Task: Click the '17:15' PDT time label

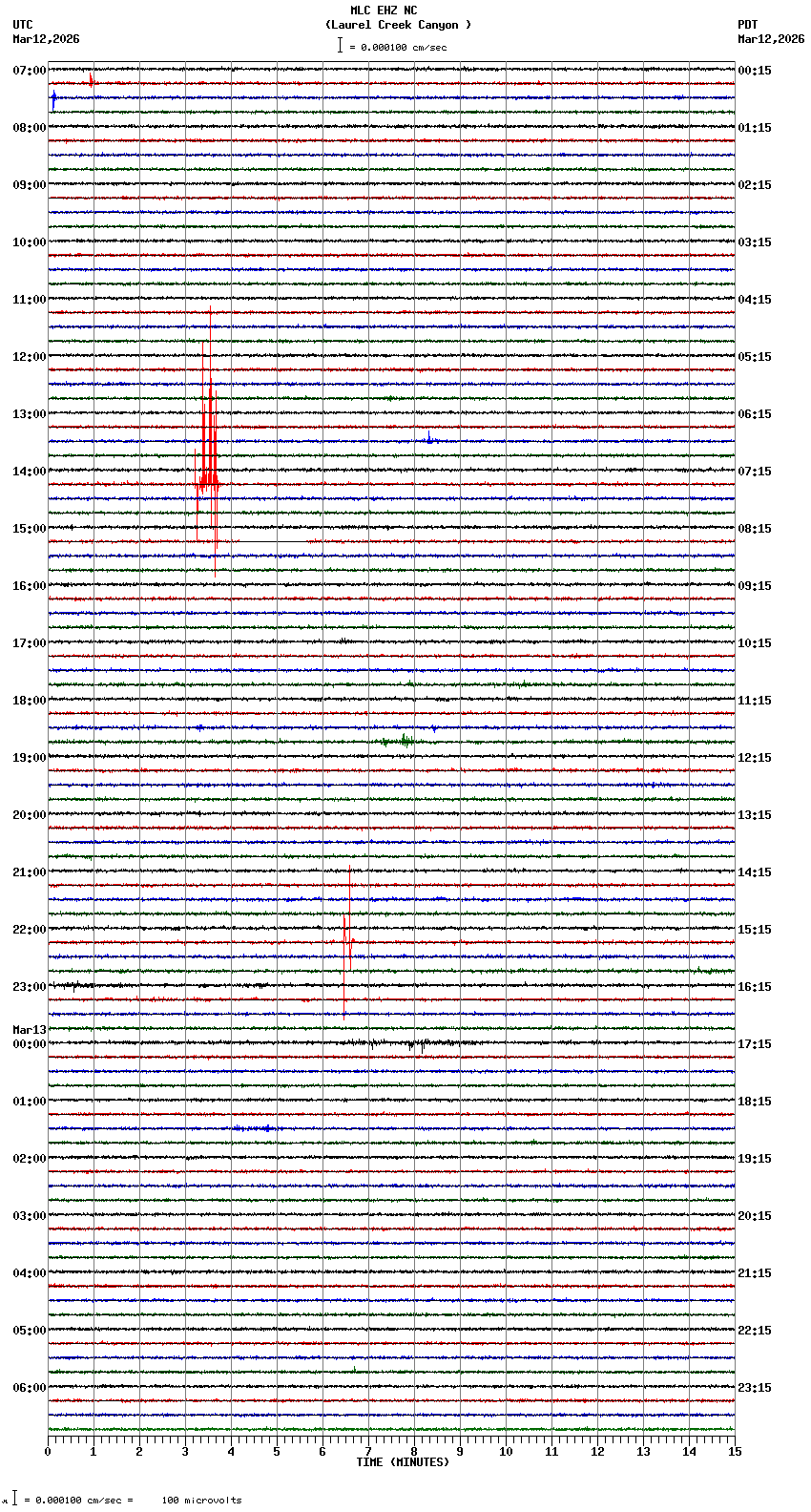Action: (755, 1044)
